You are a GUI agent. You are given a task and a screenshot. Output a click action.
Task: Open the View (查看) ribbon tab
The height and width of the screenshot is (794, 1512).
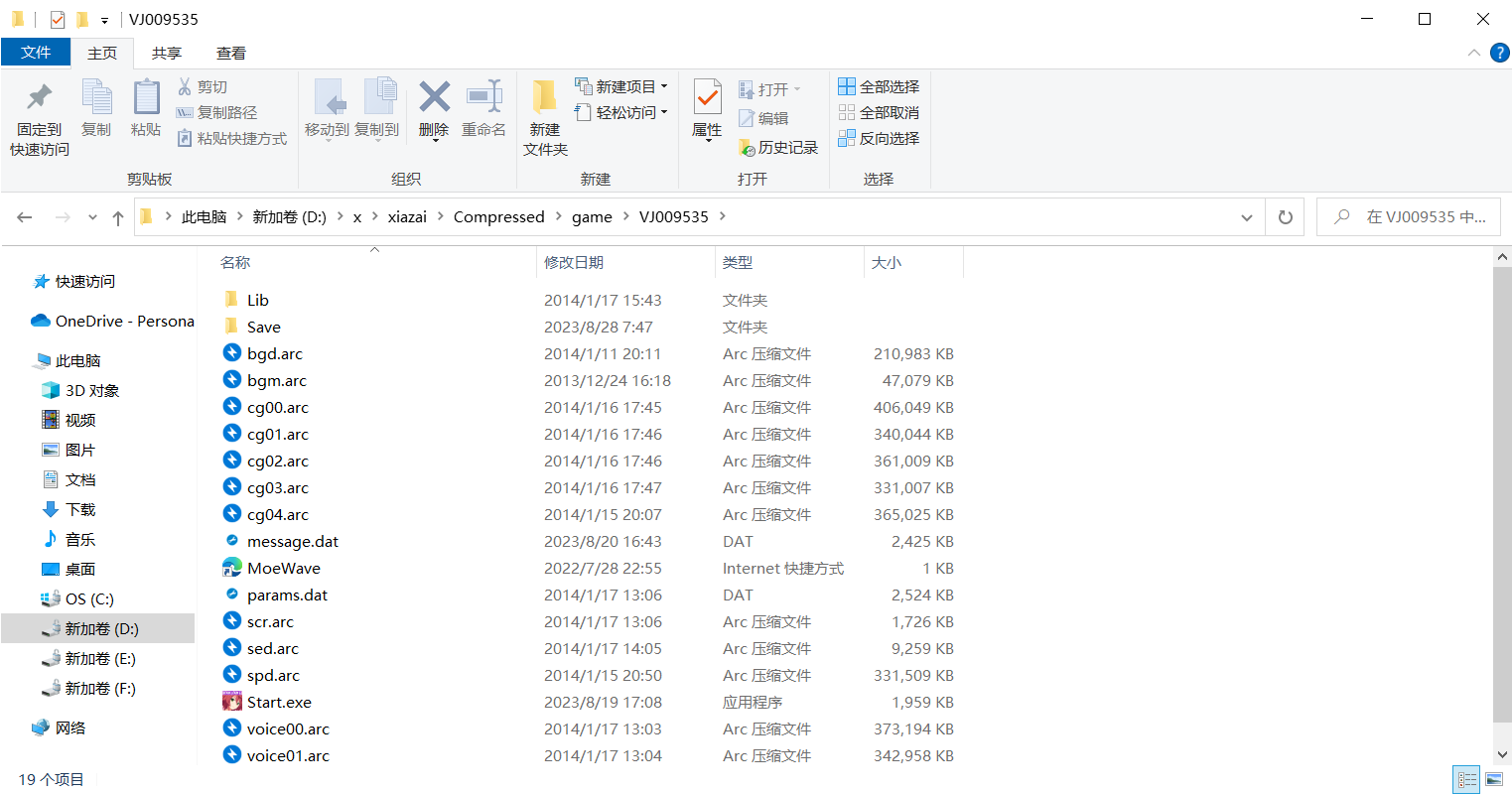[230, 54]
